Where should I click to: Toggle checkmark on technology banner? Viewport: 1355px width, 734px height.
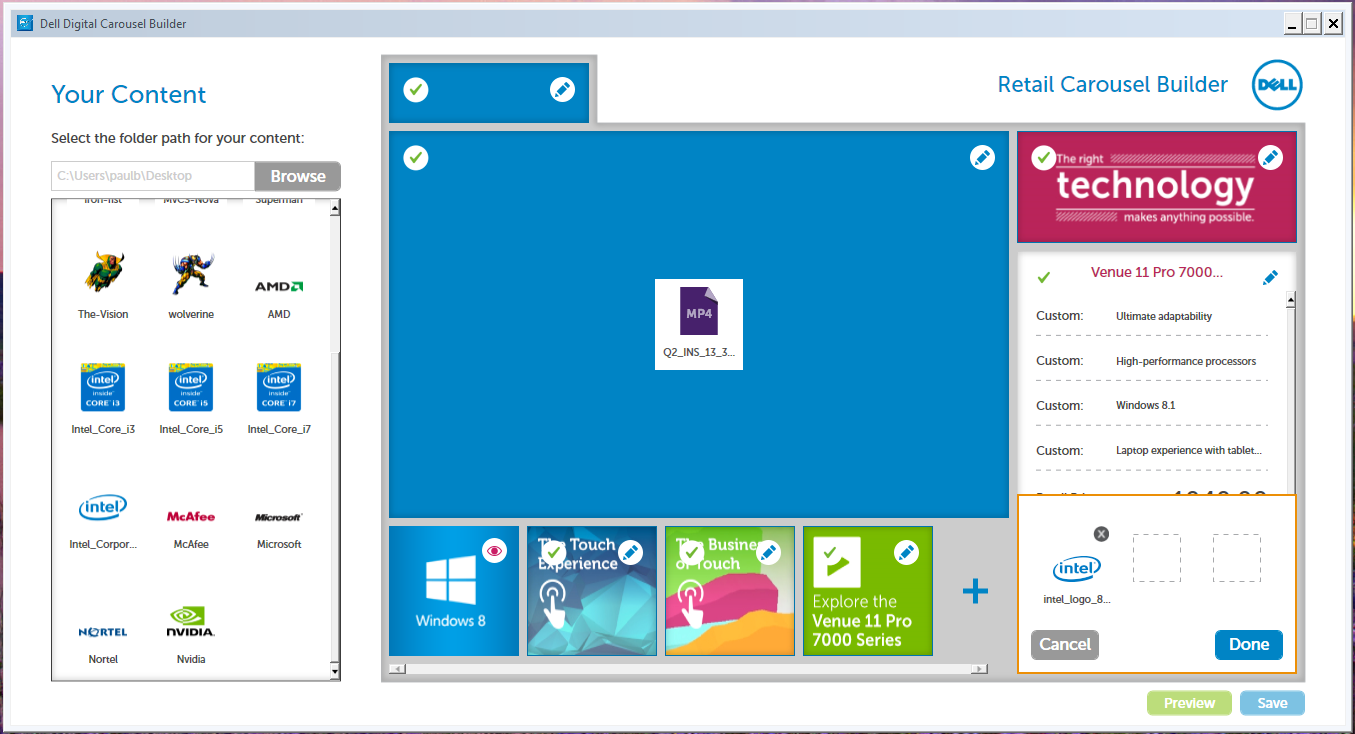pos(1044,157)
